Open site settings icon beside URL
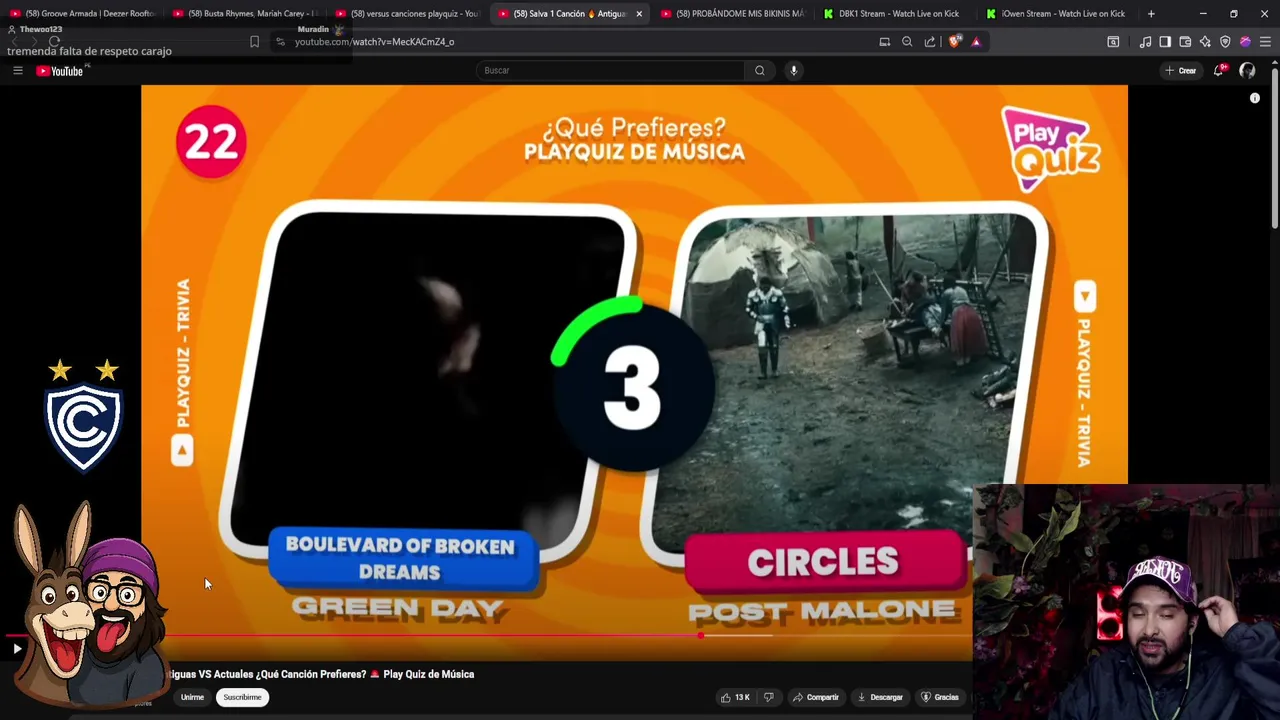This screenshot has width=1280, height=720. coord(280,42)
